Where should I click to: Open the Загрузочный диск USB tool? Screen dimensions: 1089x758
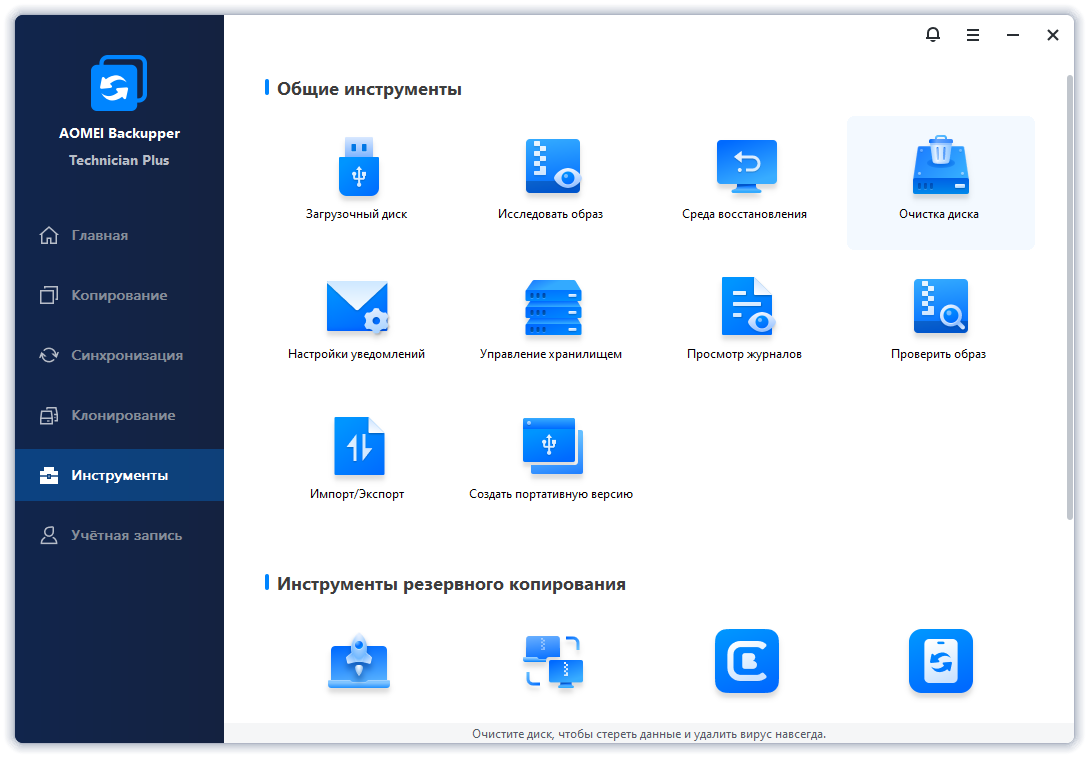pos(357,167)
